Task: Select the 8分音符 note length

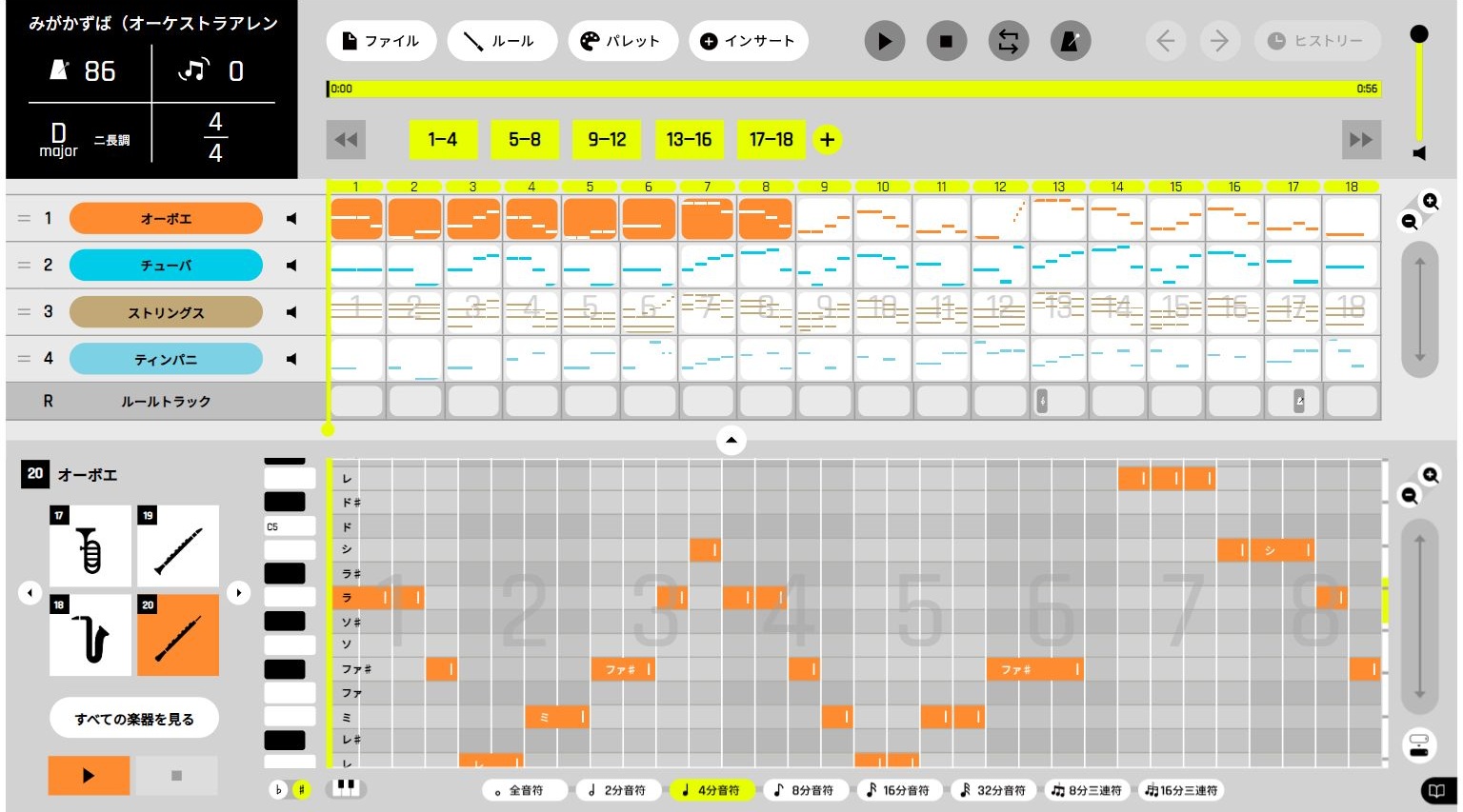Action: [x=803, y=790]
